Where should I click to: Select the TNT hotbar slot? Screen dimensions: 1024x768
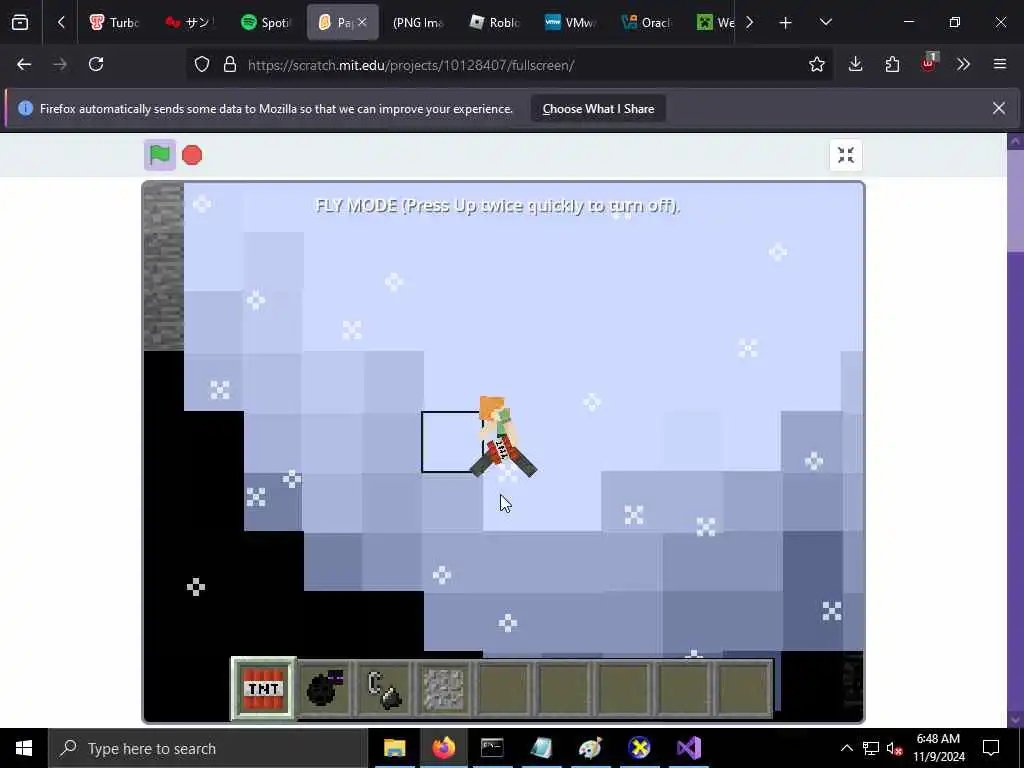tap(263, 689)
